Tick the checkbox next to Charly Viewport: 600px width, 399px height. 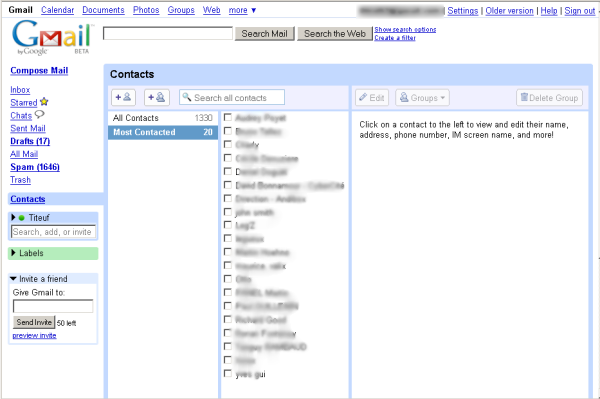coord(228,144)
